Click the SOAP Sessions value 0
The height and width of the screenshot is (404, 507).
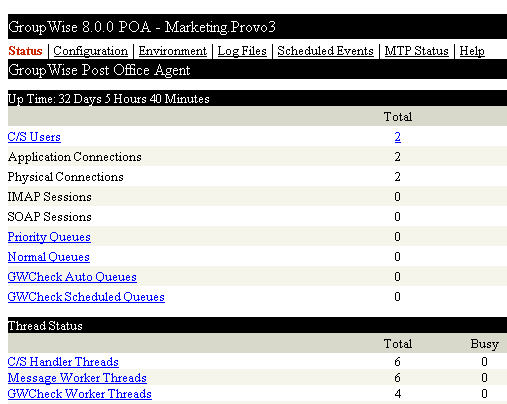[397, 217]
